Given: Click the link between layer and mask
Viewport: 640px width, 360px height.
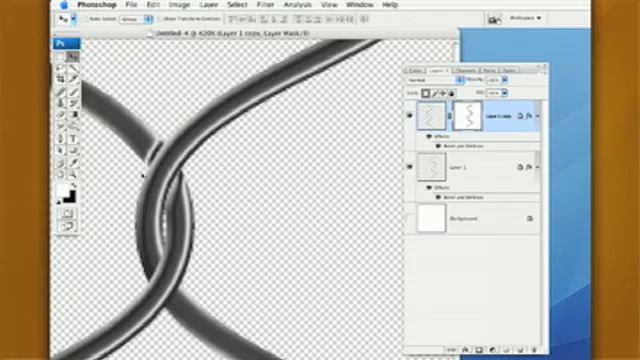Looking at the screenshot, I should pyautogui.click(x=449, y=116).
